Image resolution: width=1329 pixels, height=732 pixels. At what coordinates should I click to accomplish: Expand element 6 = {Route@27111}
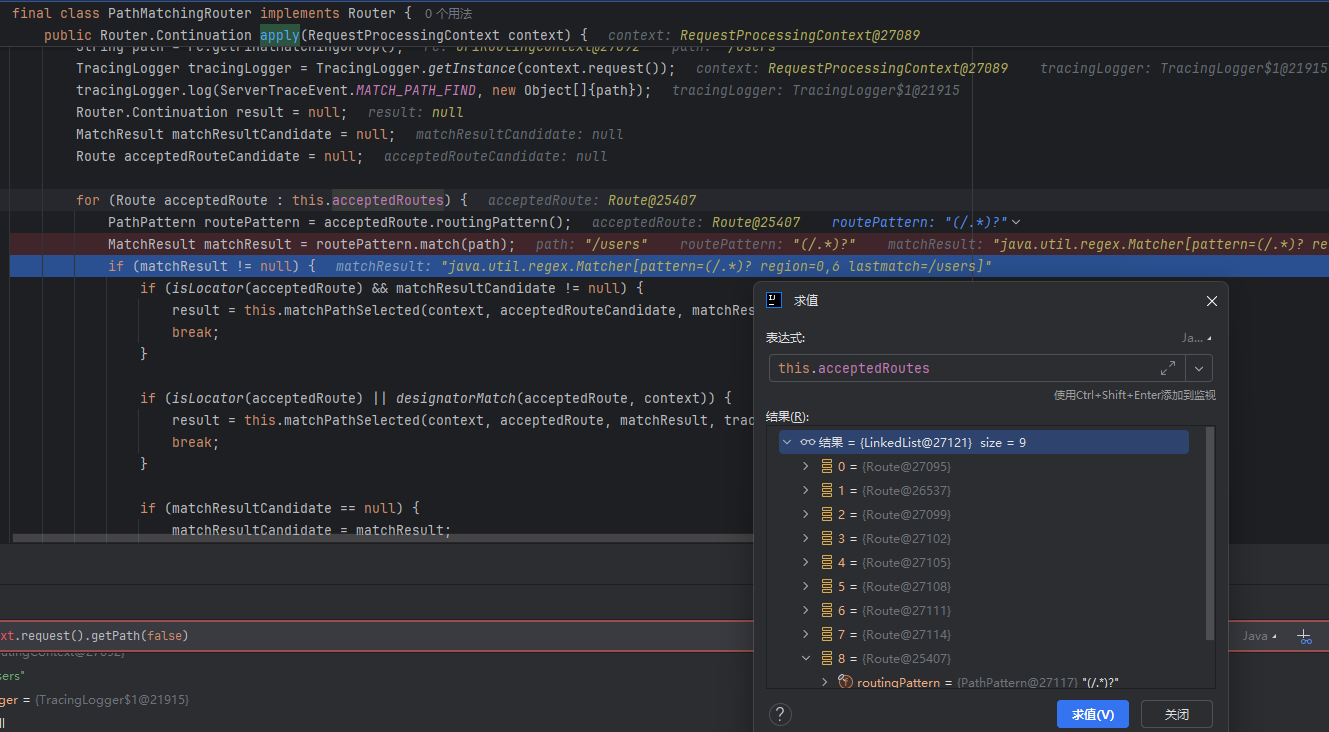(806, 610)
